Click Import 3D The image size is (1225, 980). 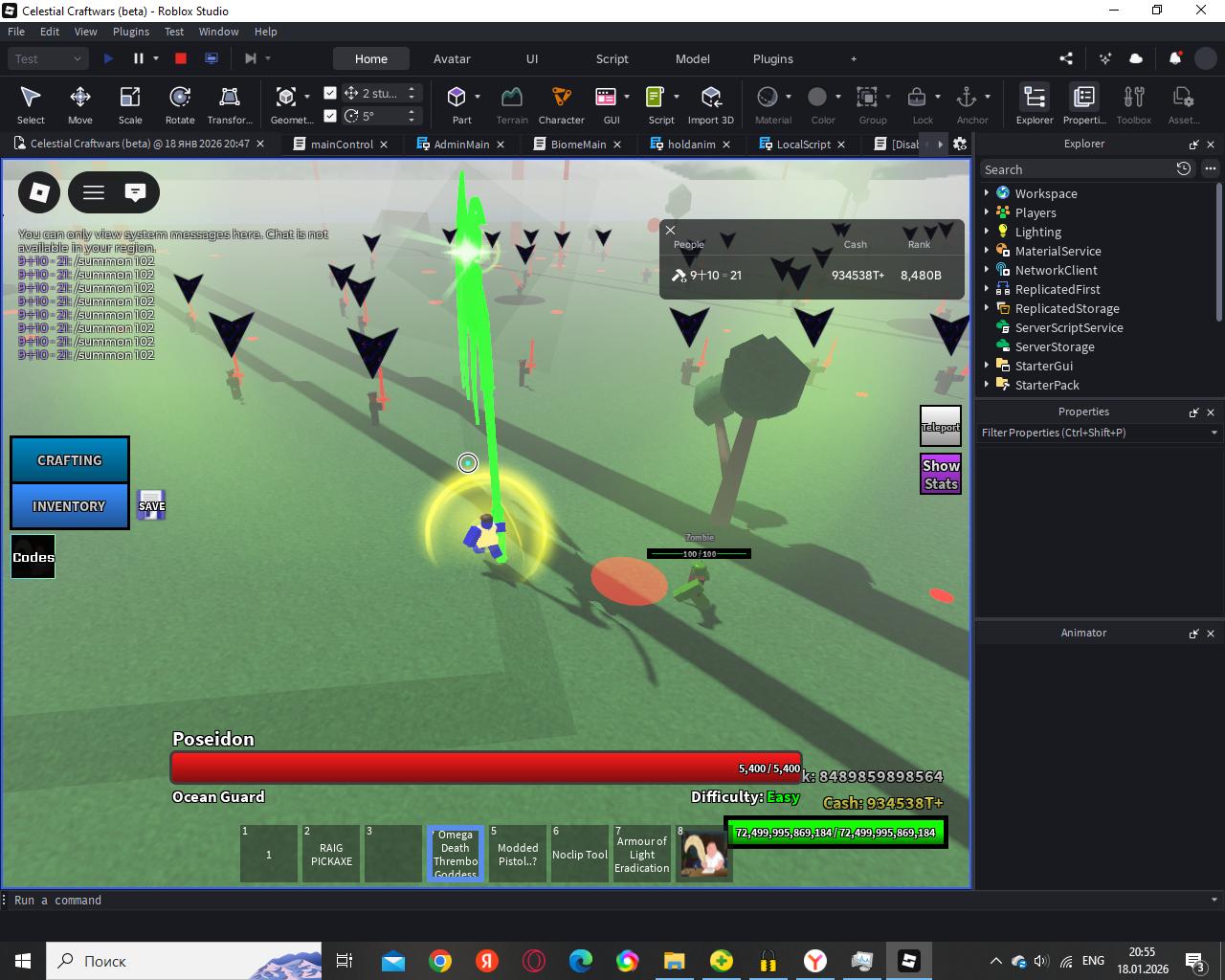(x=711, y=104)
